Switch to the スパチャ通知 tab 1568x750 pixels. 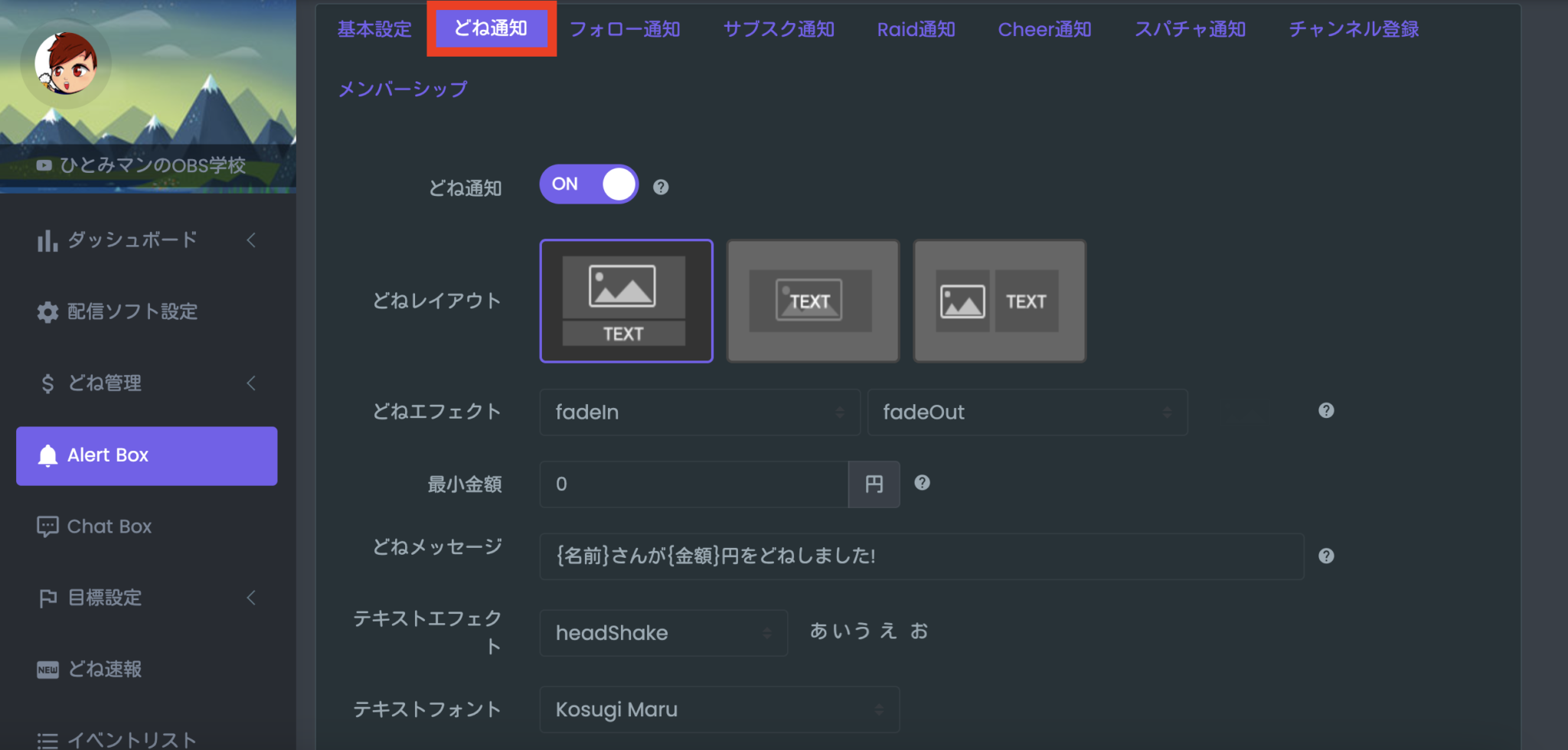(1189, 29)
